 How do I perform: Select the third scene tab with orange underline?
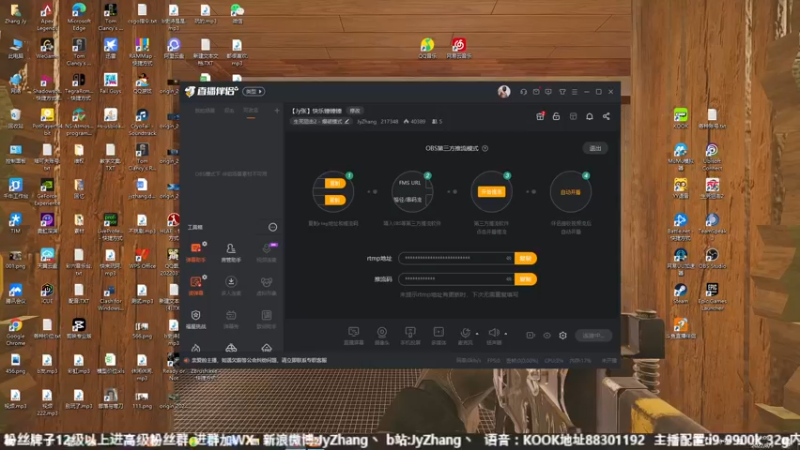[251, 111]
